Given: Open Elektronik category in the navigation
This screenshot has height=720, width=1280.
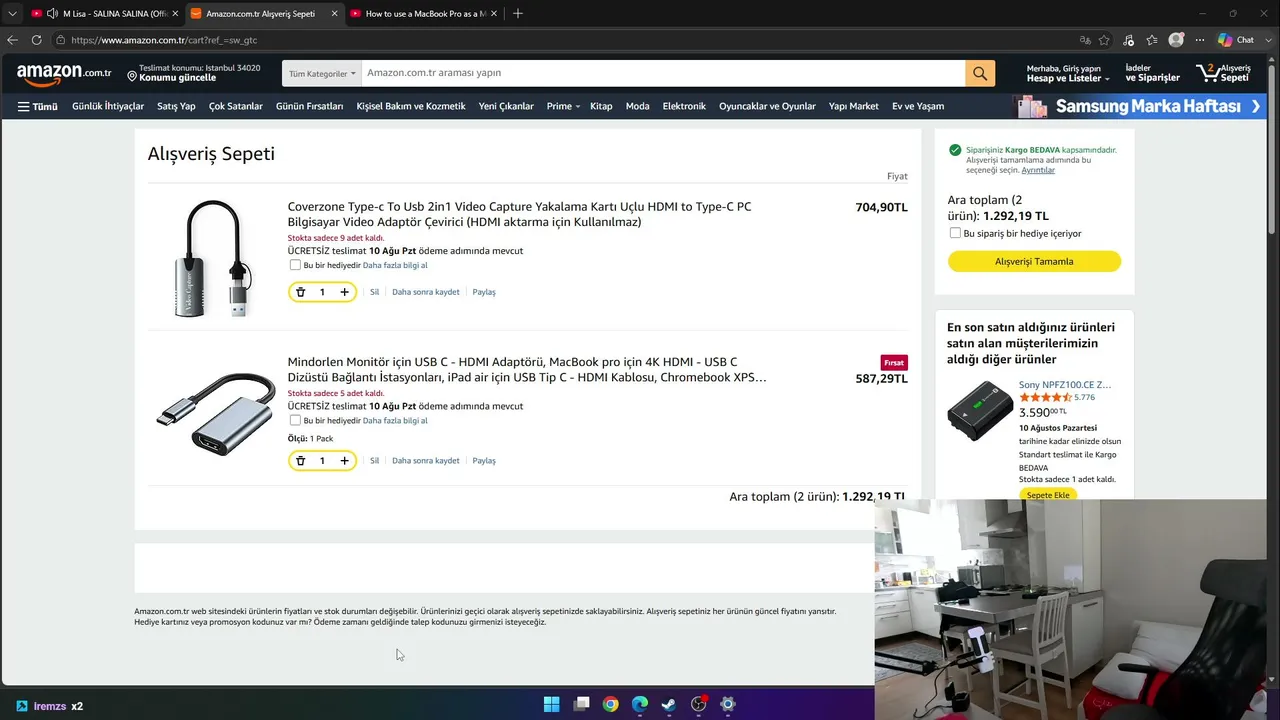Looking at the screenshot, I should pyautogui.click(x=684, y=106).
